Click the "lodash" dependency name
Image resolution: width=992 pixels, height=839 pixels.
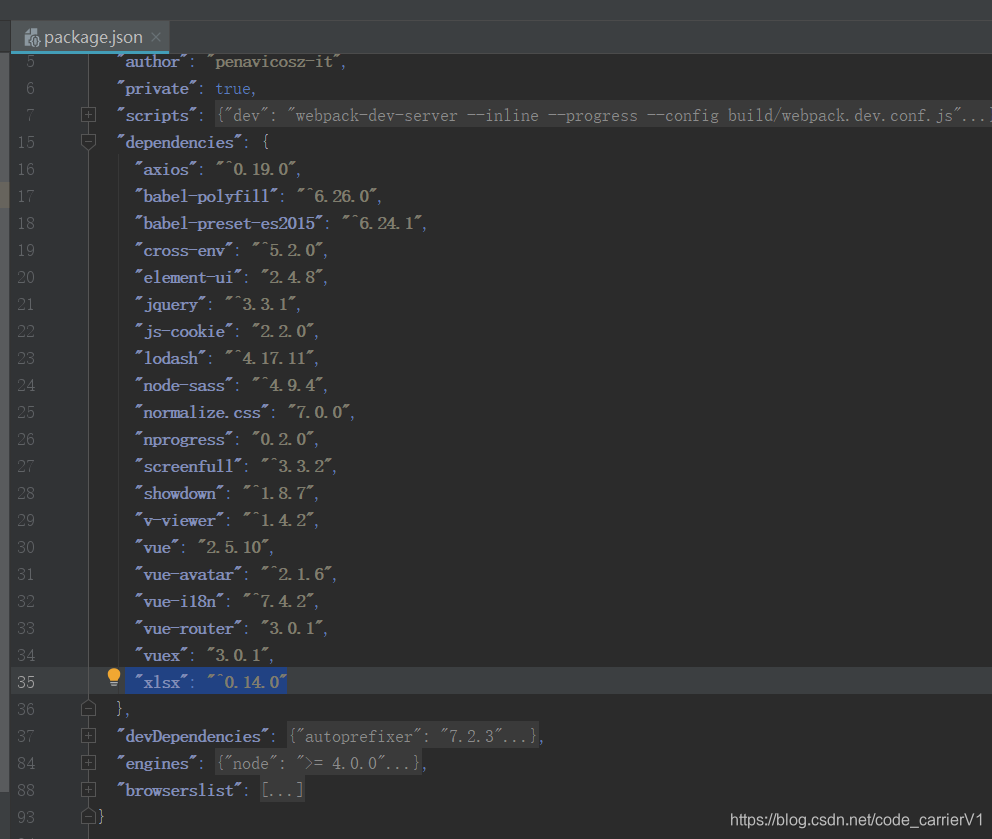click(170, 358)
